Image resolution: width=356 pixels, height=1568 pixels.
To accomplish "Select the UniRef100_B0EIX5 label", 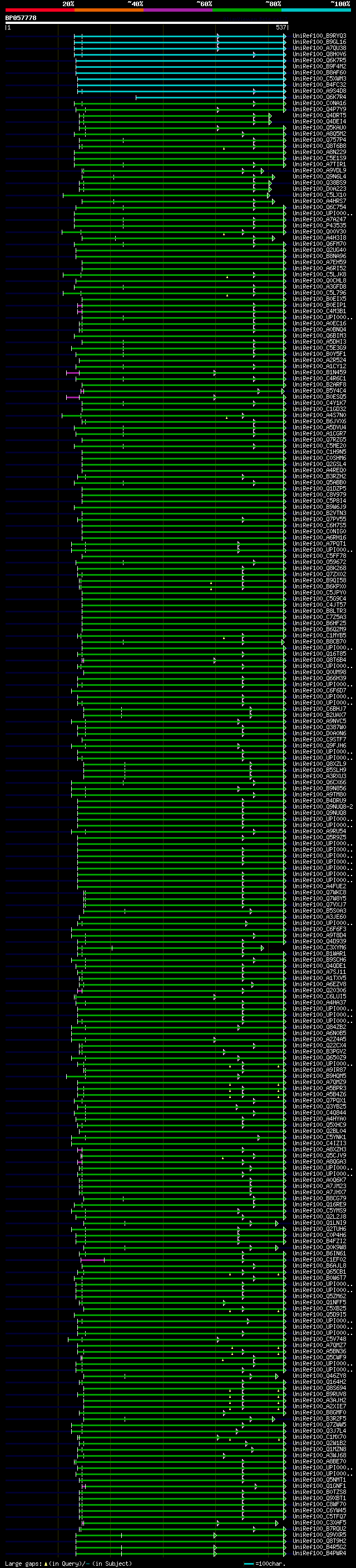I will tap(319, 299).
